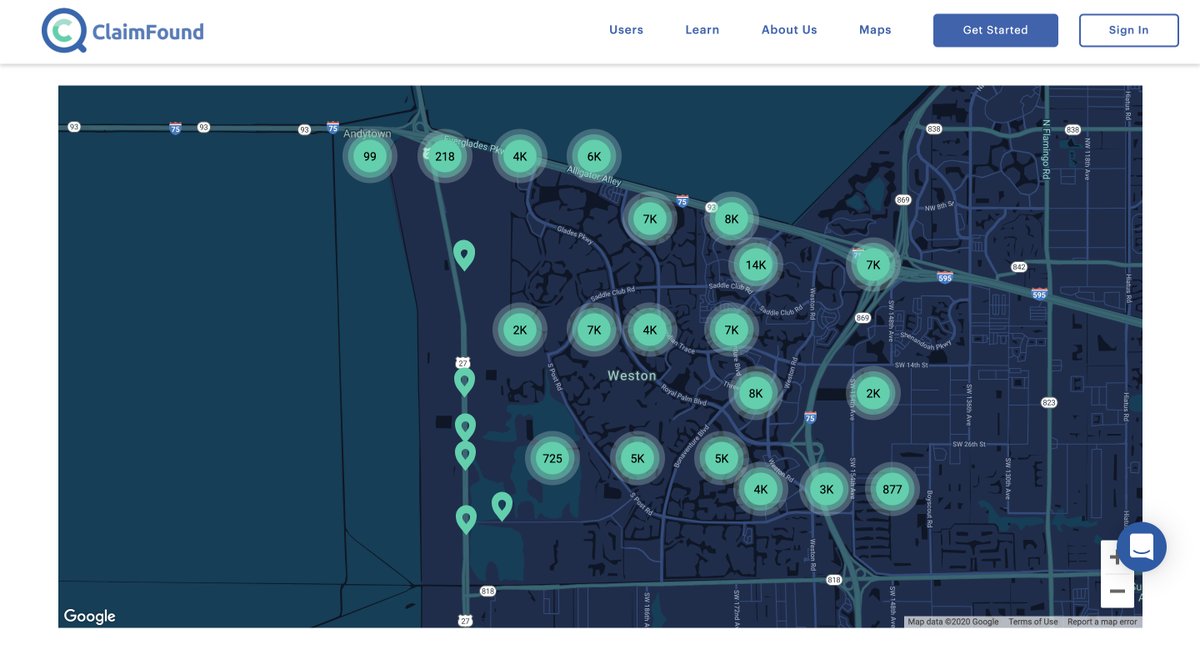Open the 3K cluster marker
This screenshot has height=655, width=1200.
coord(826,489)
